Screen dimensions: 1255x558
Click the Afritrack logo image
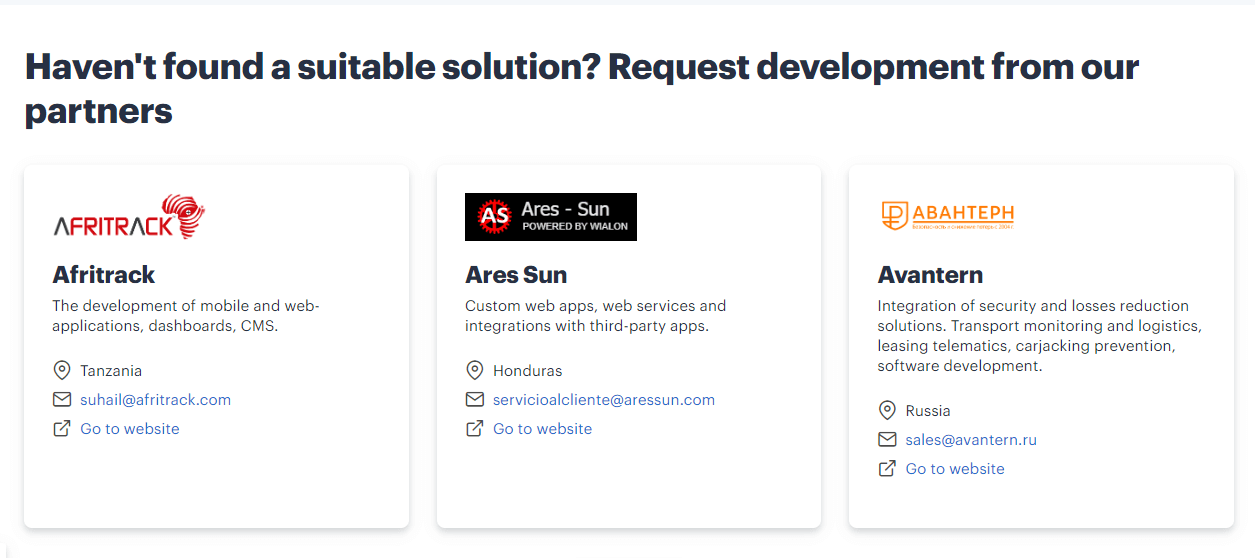tap(129, 217)
